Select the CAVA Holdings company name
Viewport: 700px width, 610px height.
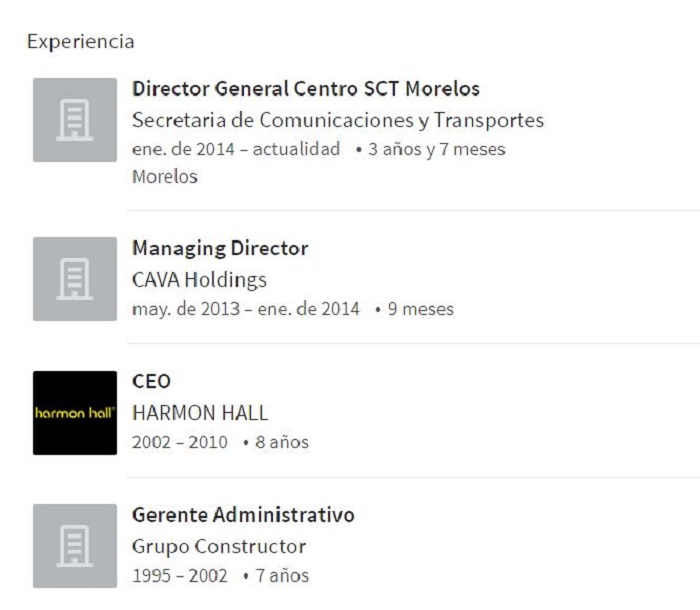click(x=199, y=280)
